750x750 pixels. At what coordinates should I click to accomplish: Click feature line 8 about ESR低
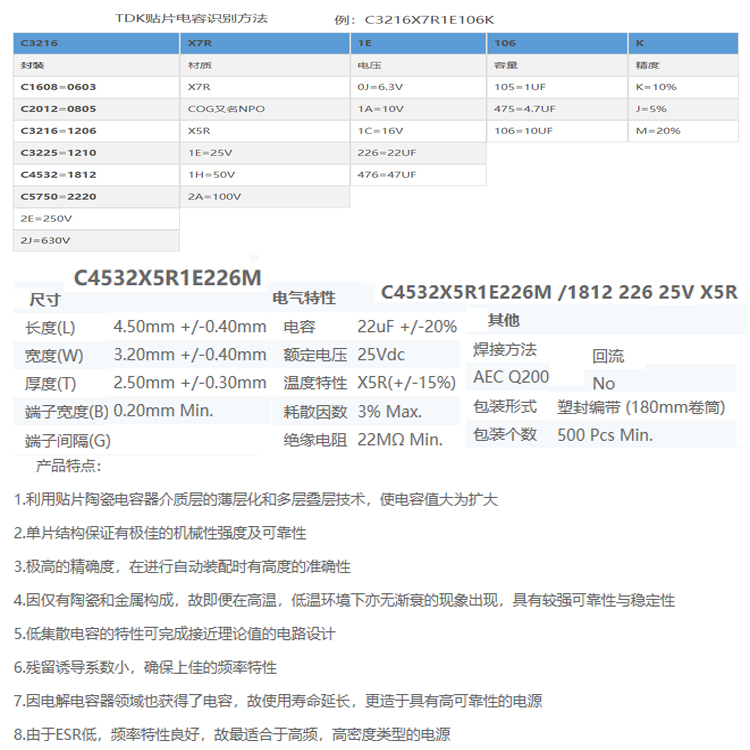232,734
